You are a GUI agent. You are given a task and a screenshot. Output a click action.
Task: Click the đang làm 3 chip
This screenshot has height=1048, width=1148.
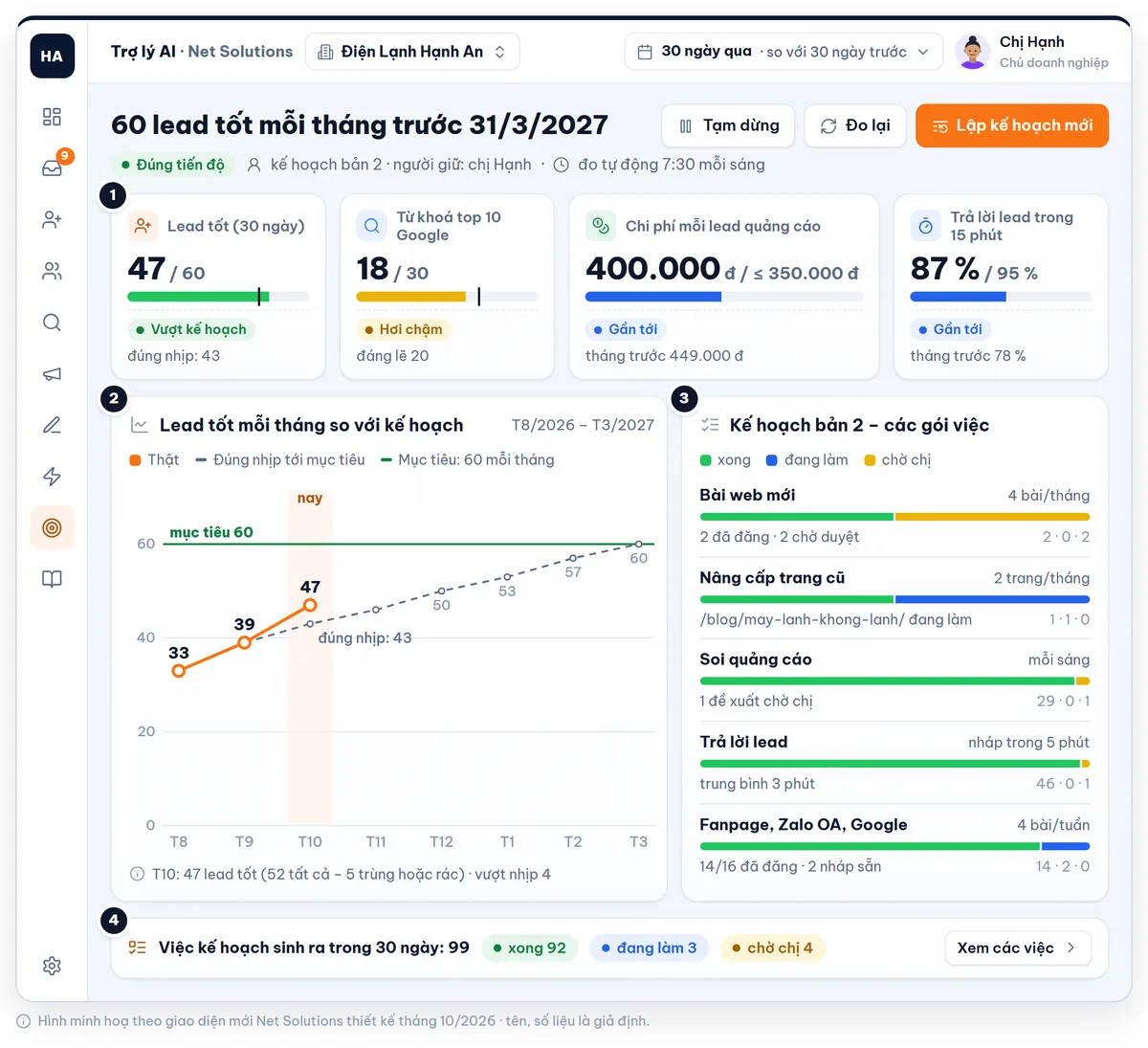(650, 948)
